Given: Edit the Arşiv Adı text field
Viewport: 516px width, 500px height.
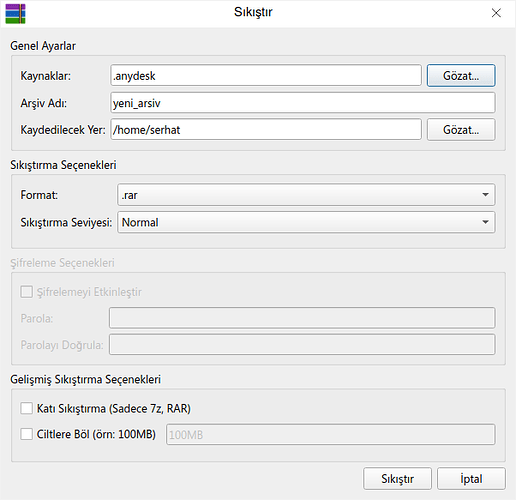Looking at the screenshot, I should (x=303, y=103).
